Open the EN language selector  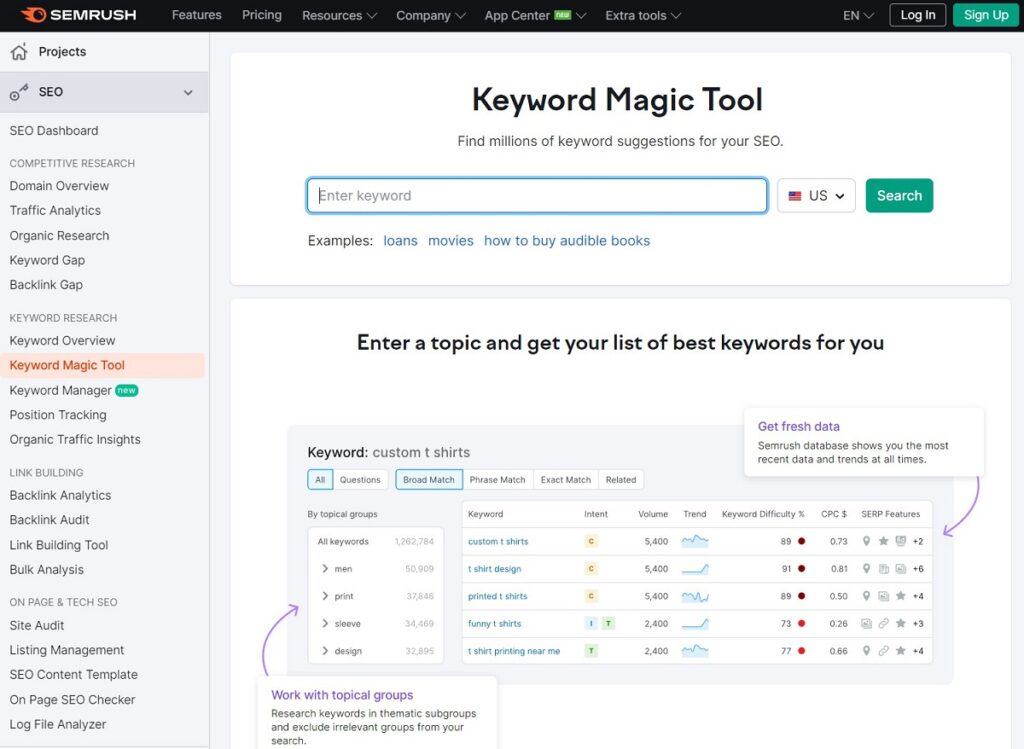(858, 15)
